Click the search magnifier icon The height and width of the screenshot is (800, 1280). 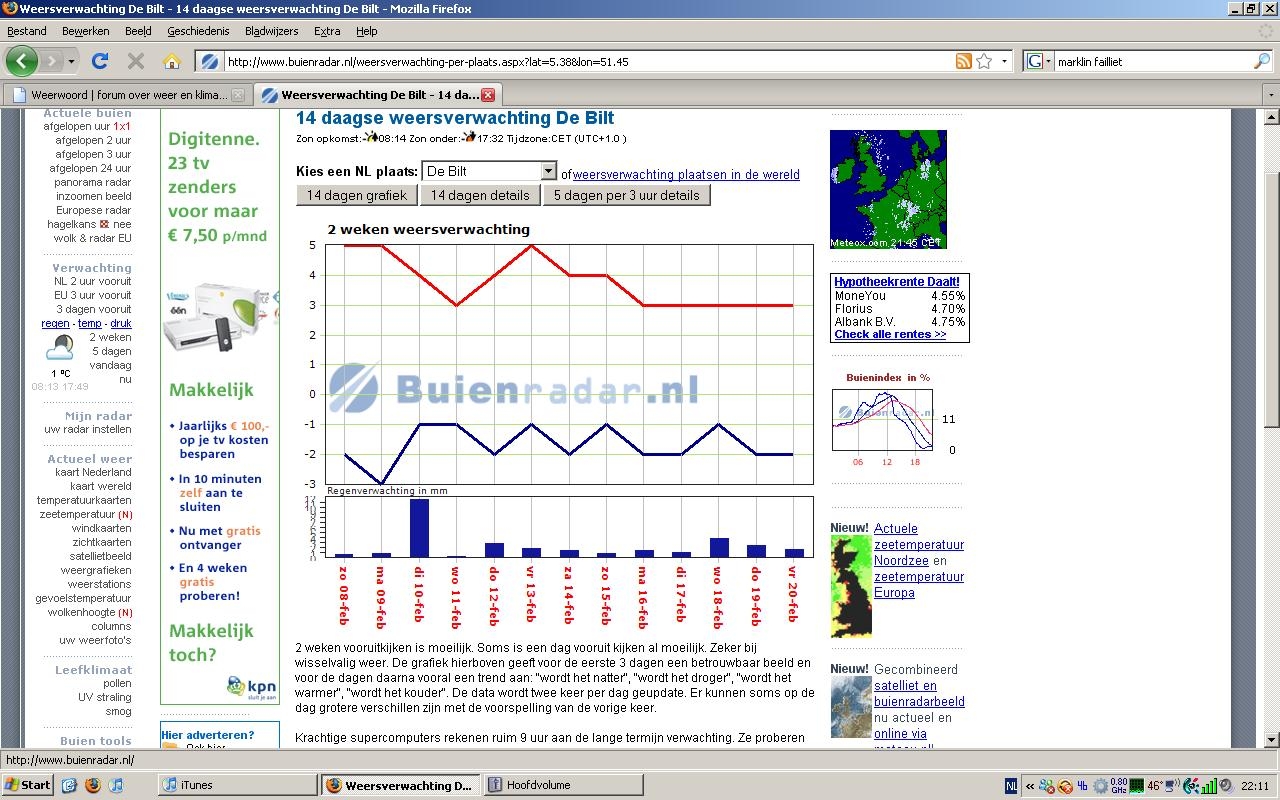1261,61
